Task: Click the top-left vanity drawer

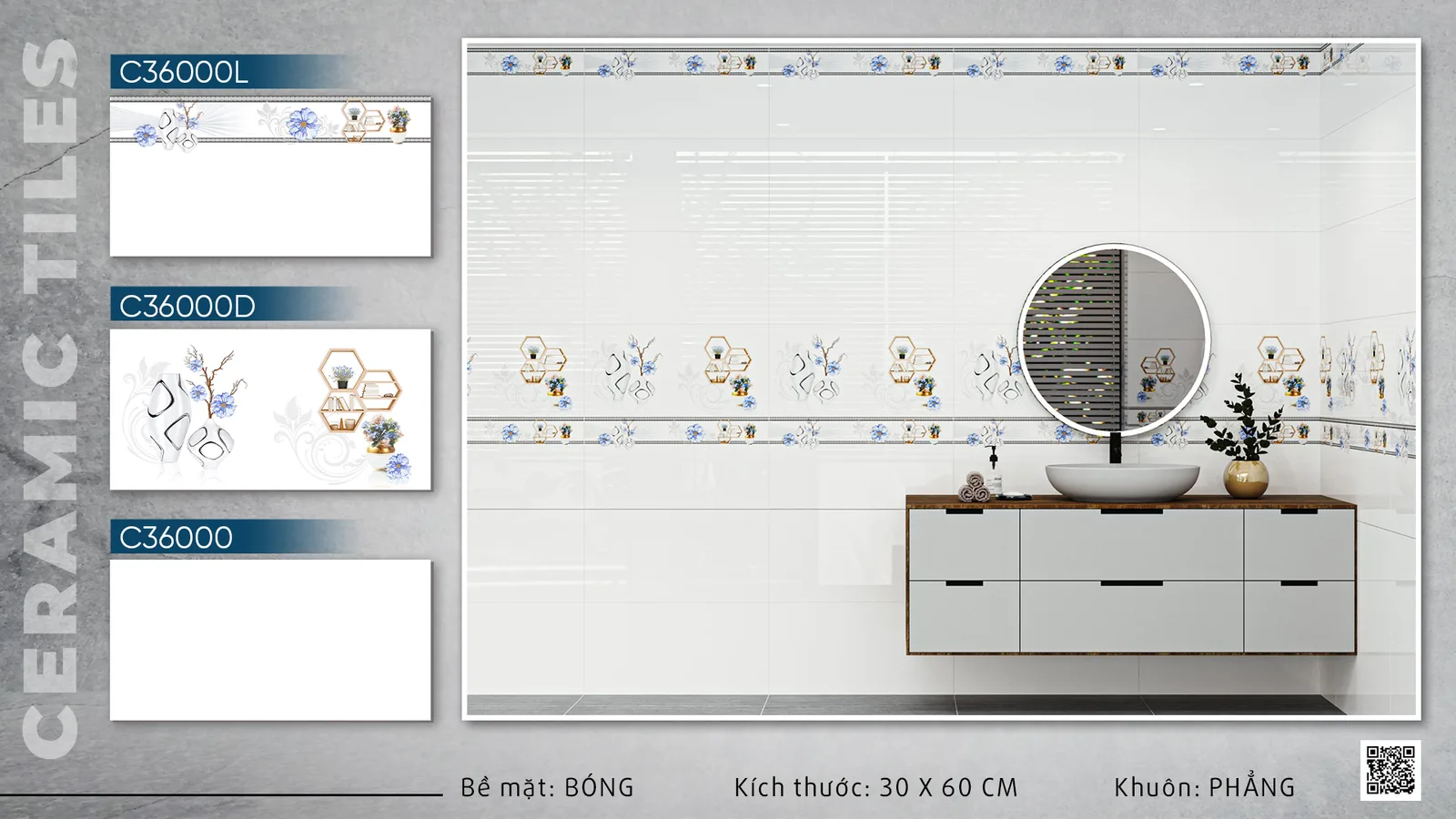Action: [x=964, y=544]
